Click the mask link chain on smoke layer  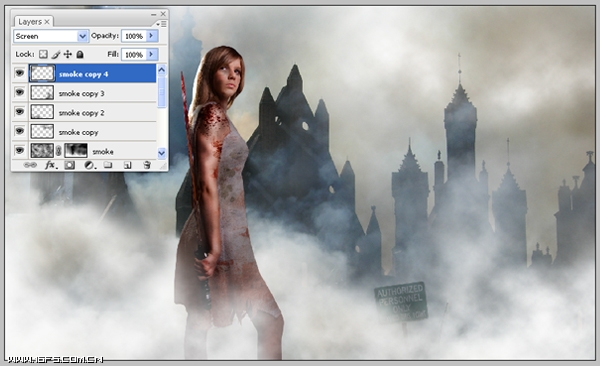pyautogui.click(x=59, y=151)
